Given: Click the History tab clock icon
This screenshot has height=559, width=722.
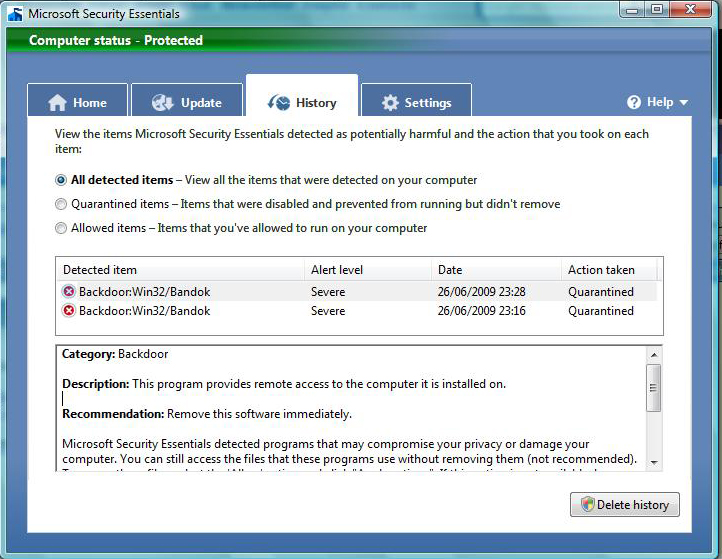Looking at the screenshot, I should click(x=279, y=103).
